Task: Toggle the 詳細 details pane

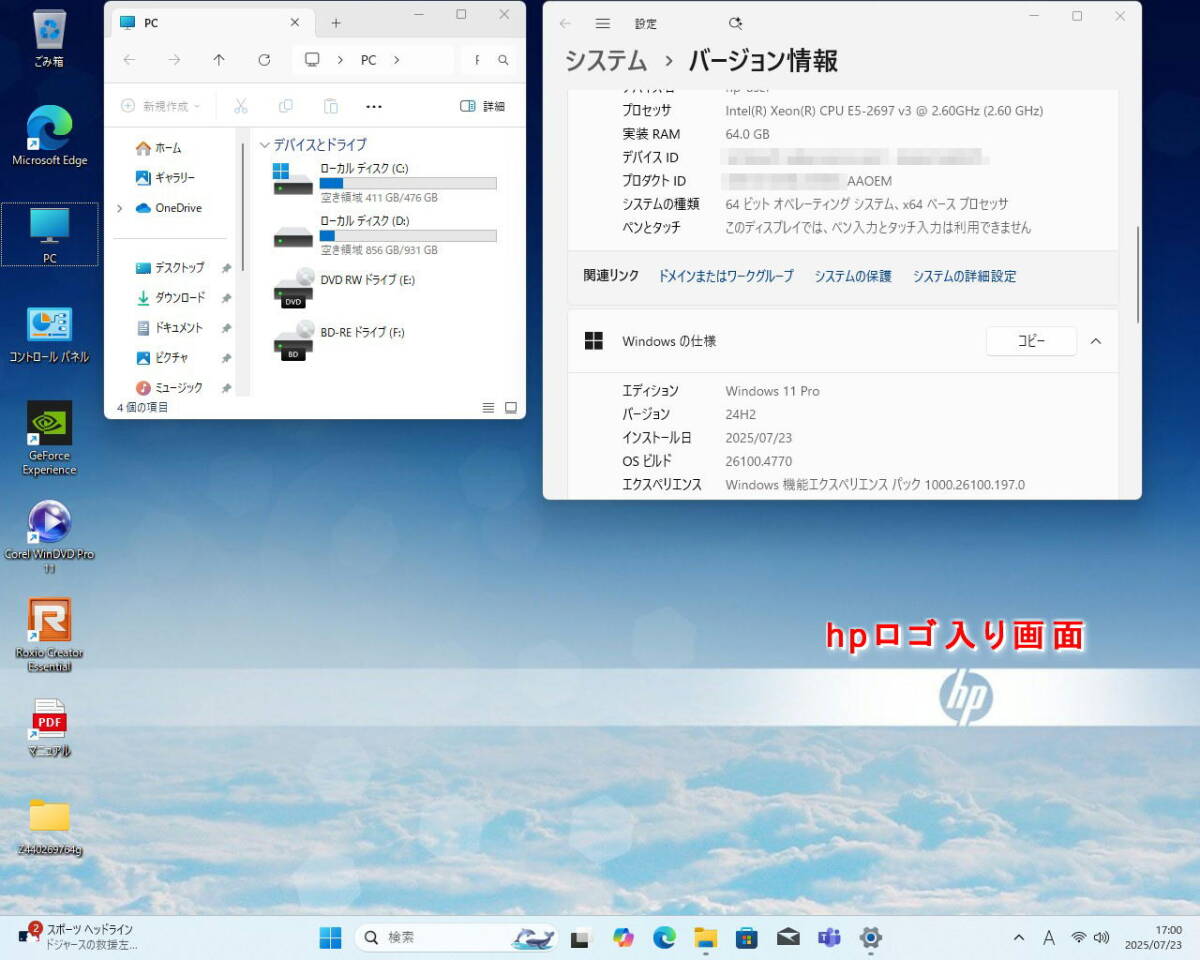Action: click(x=482, y=106)
